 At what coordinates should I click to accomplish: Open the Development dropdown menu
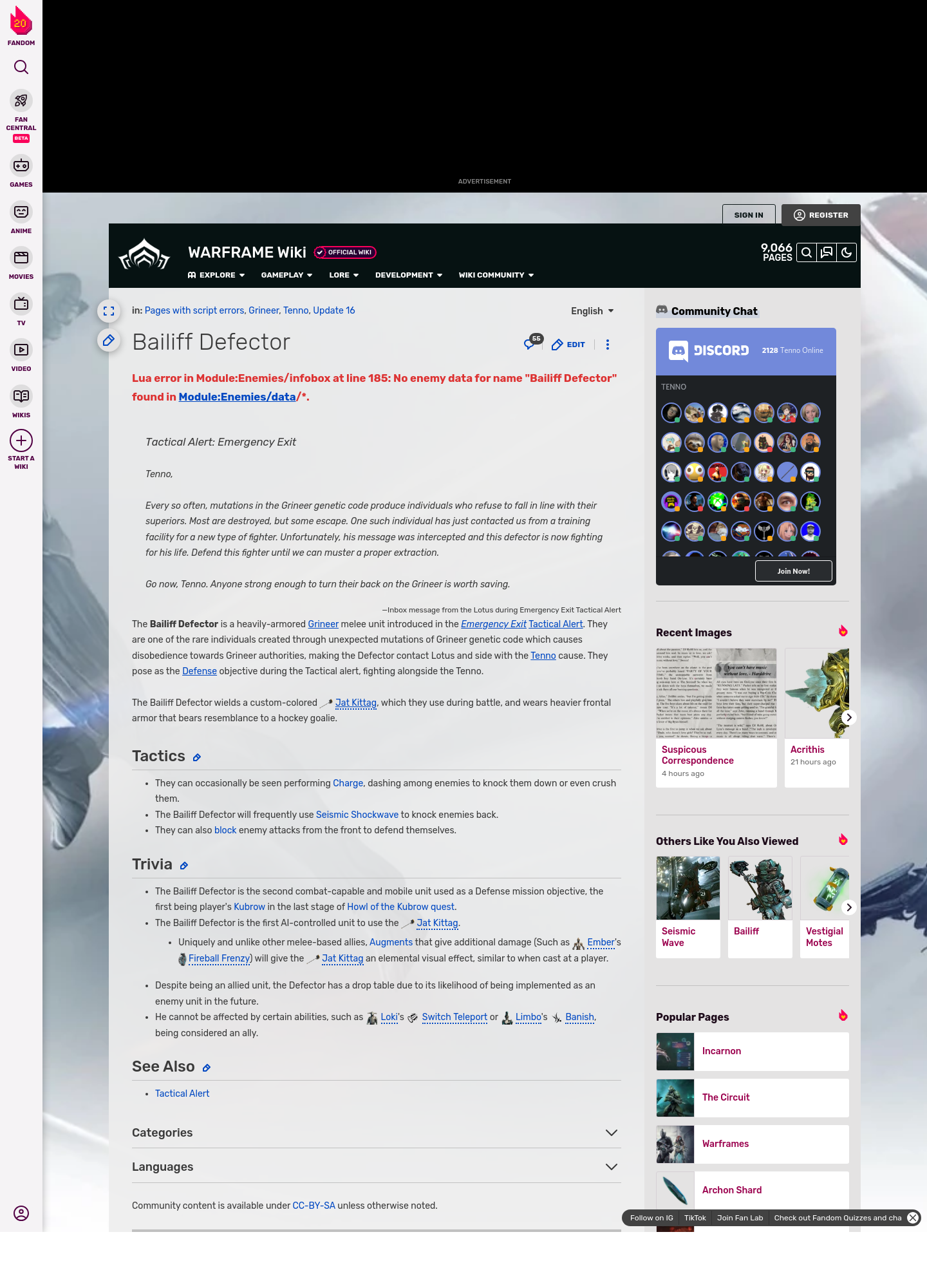point(409,275)
